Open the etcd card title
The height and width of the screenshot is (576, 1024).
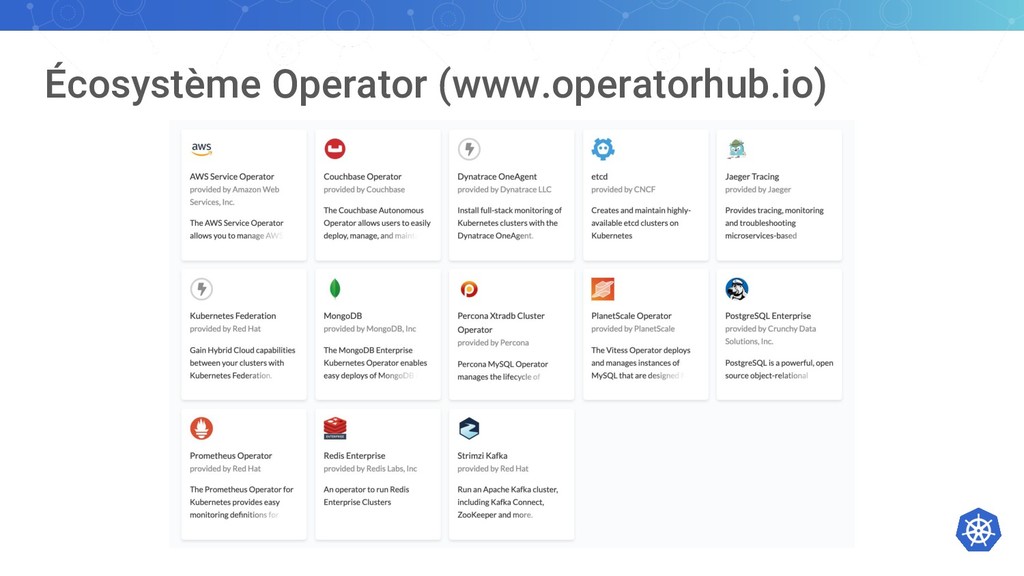600,176
